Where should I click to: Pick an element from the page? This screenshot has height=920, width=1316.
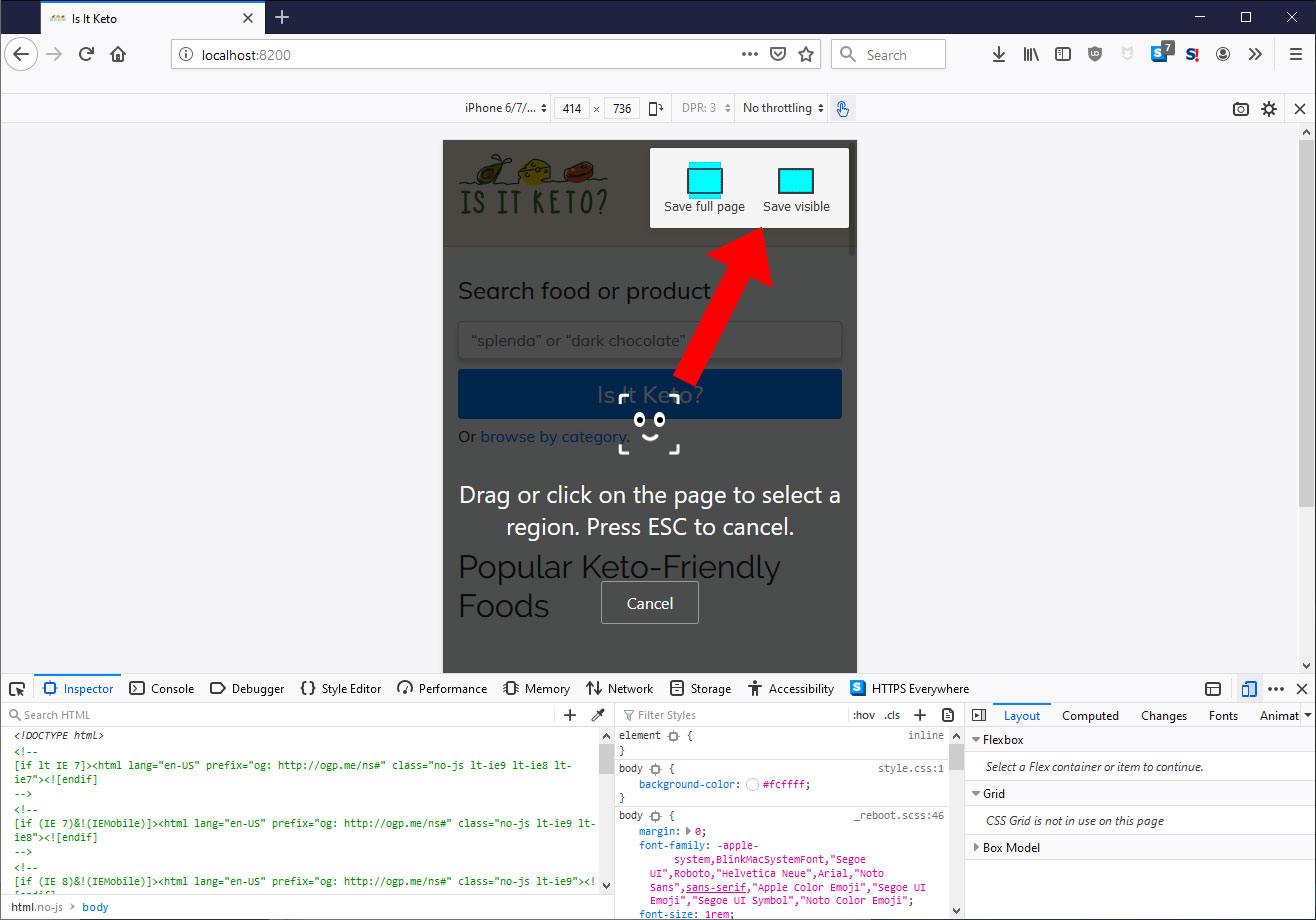click(x=17, y=689)
